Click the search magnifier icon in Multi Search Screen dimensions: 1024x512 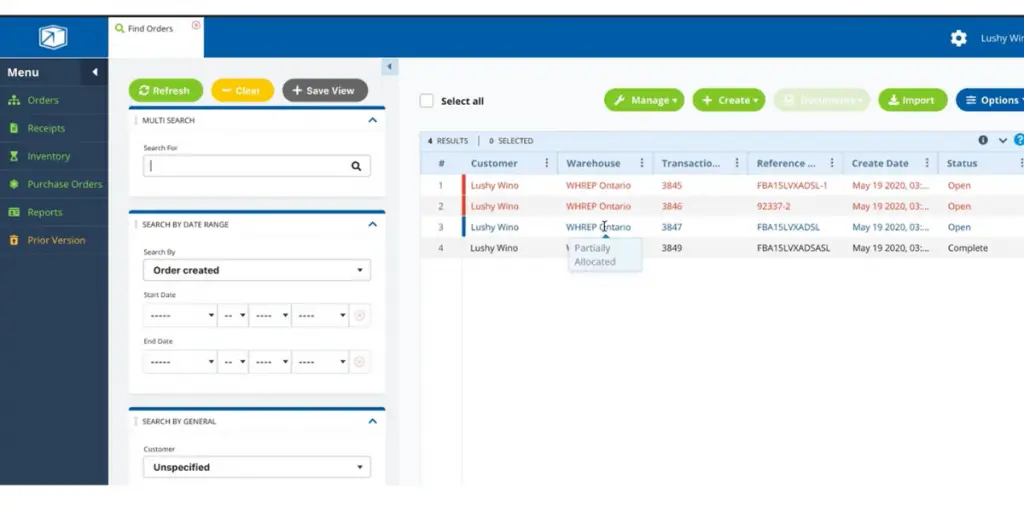click(356, 167)
